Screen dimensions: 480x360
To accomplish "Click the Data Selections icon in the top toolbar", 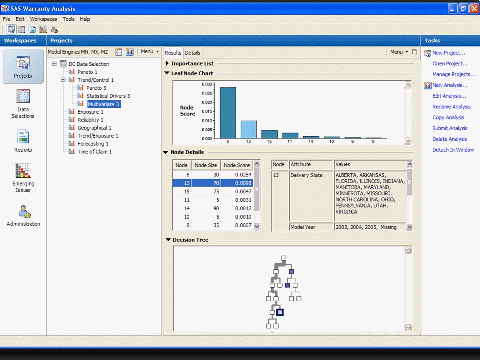I will 21,29.
